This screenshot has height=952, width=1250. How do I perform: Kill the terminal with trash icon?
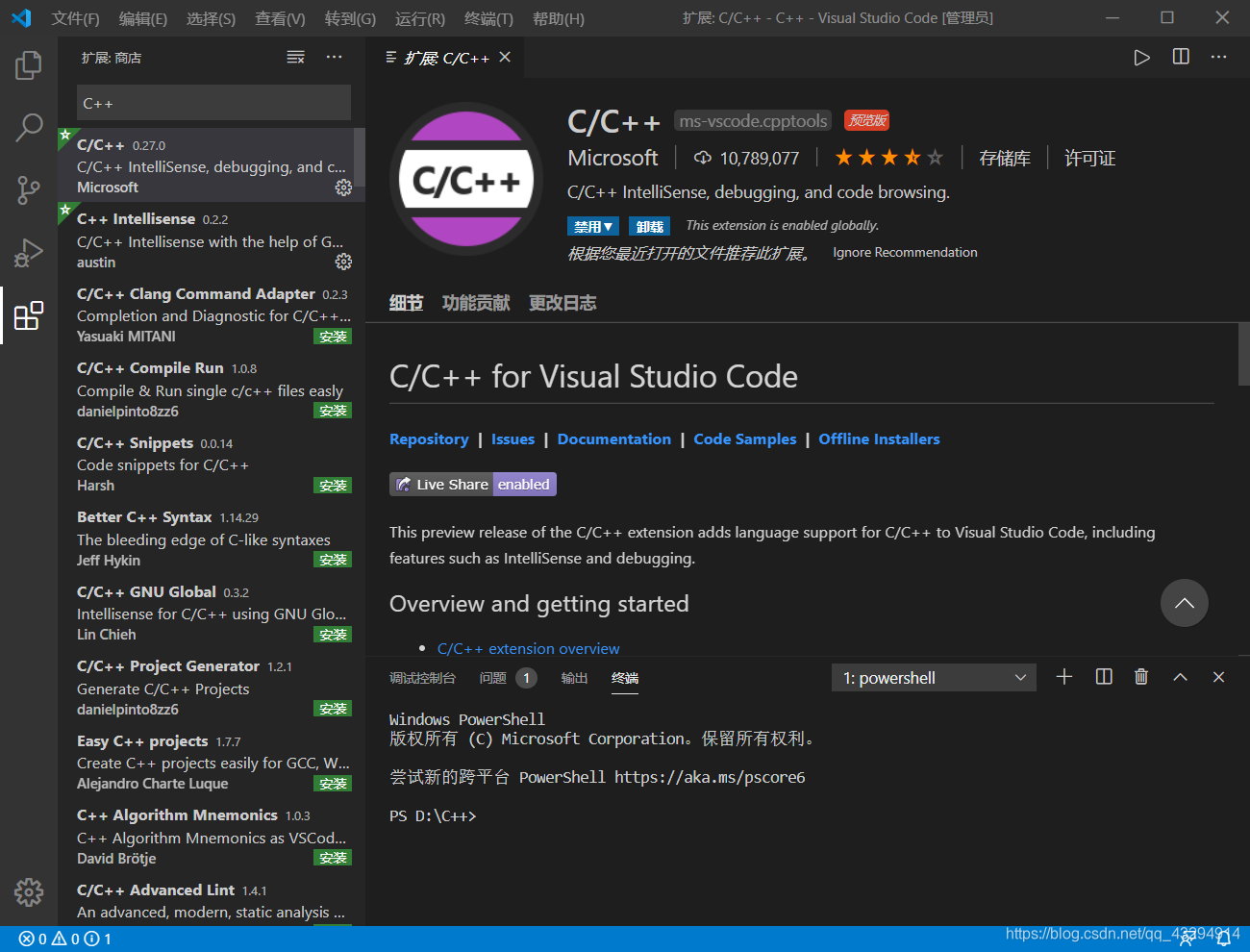pyautogui.click(x=1141, y=677)
